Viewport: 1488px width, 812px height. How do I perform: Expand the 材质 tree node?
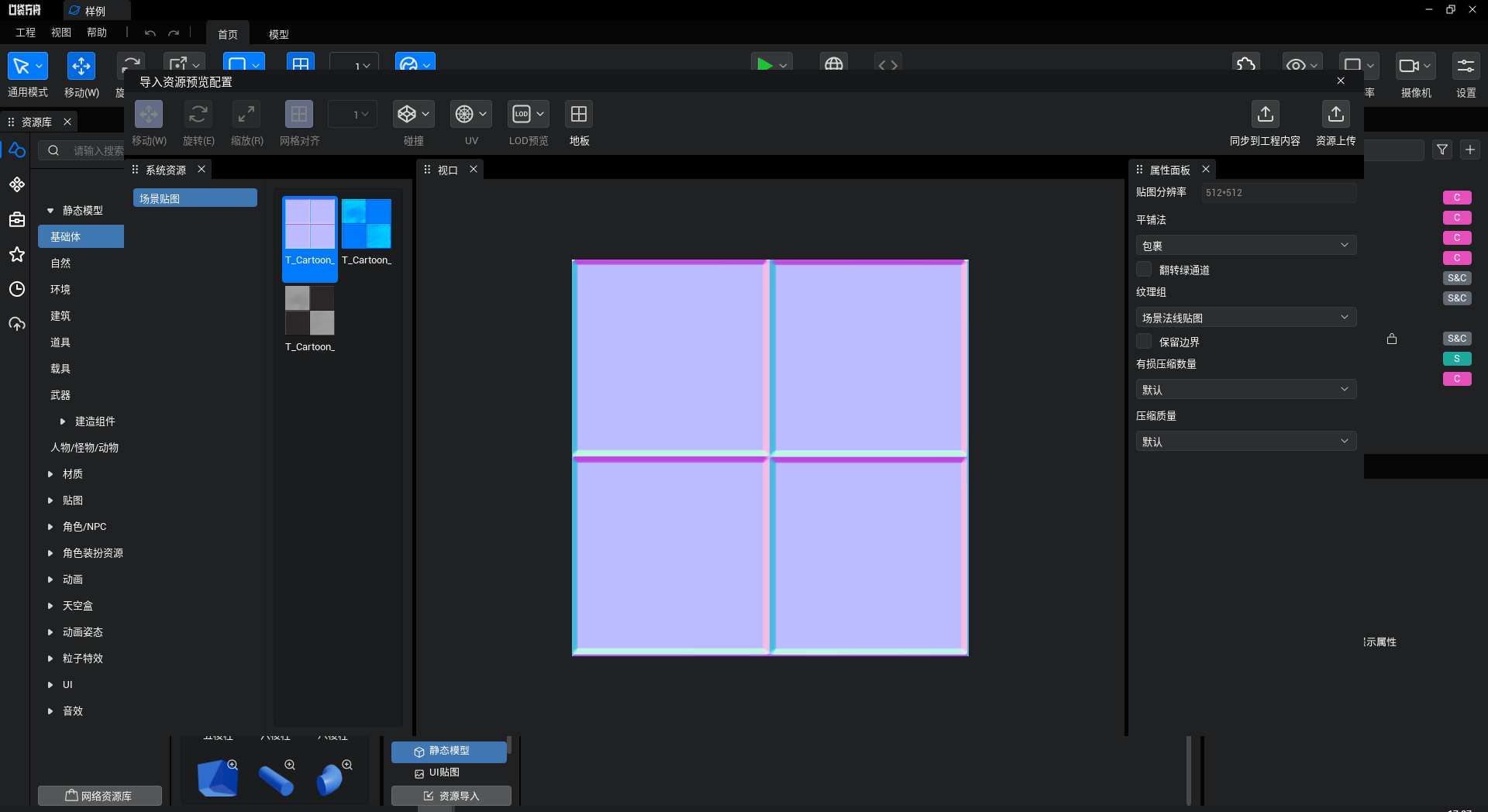pos(50,474)
